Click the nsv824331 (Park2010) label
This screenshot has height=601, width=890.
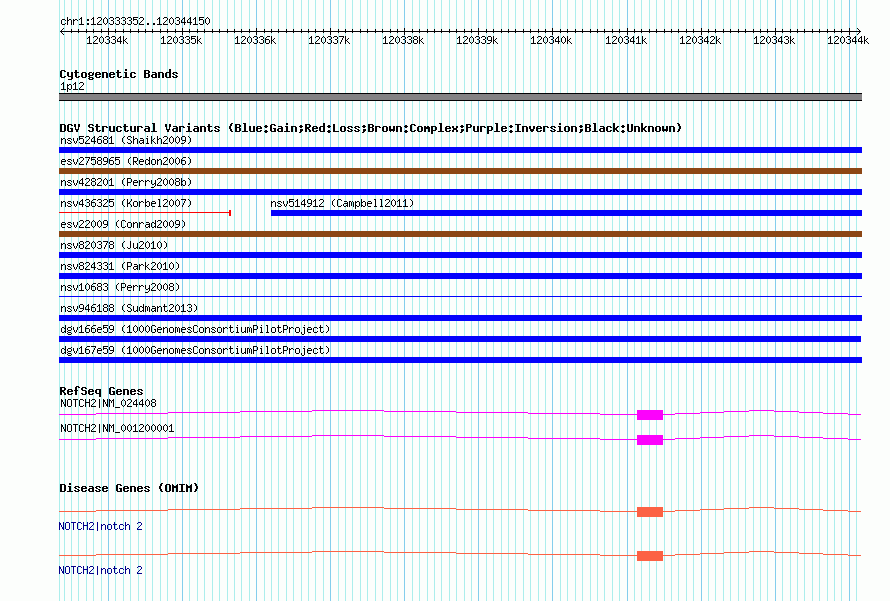120,266
